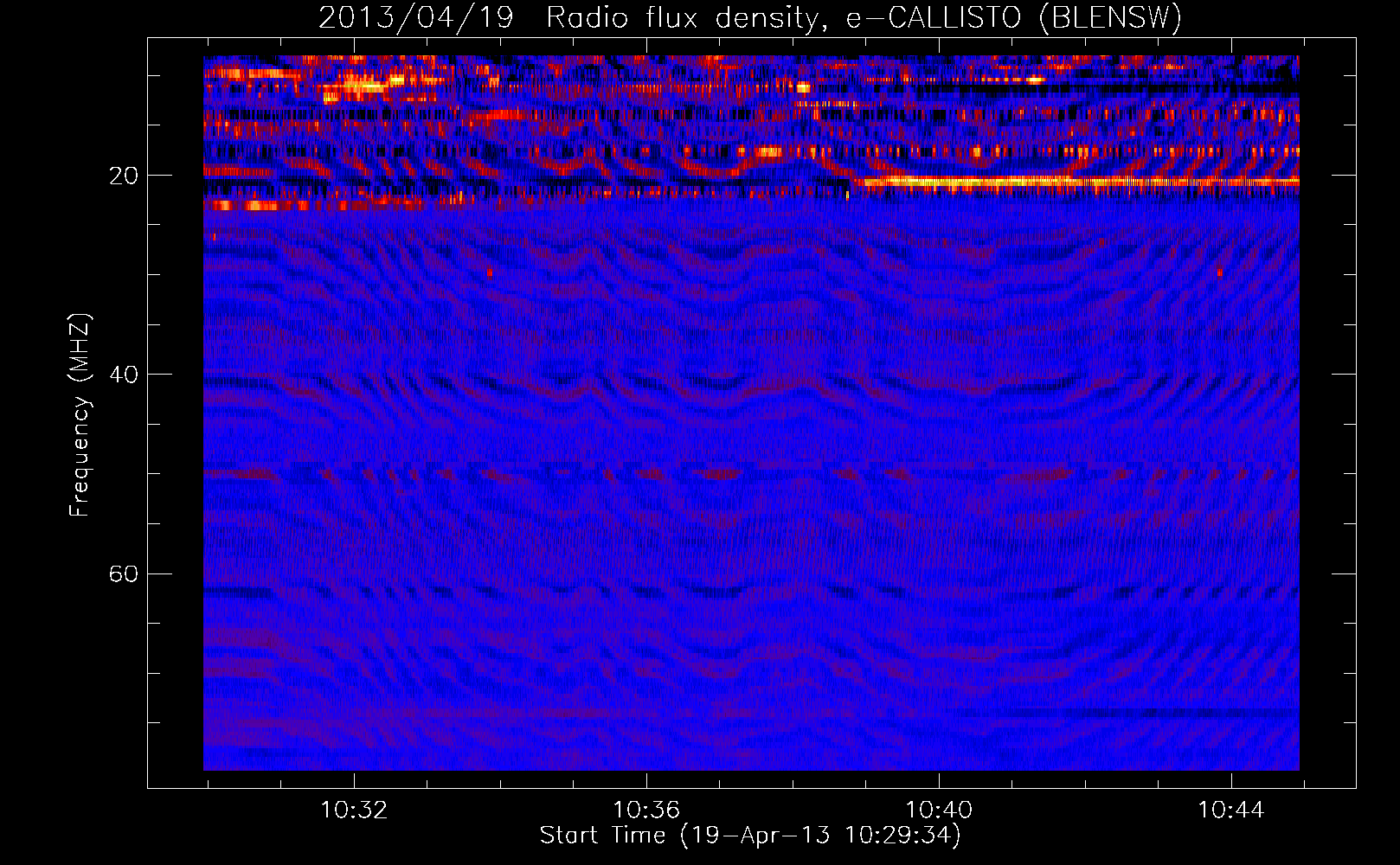The width and height of the screenshot is (1400, 865).
Task: Click the 'Start Time (19-Apr-13 10:29:34)' label
Action: coord(750,836)
